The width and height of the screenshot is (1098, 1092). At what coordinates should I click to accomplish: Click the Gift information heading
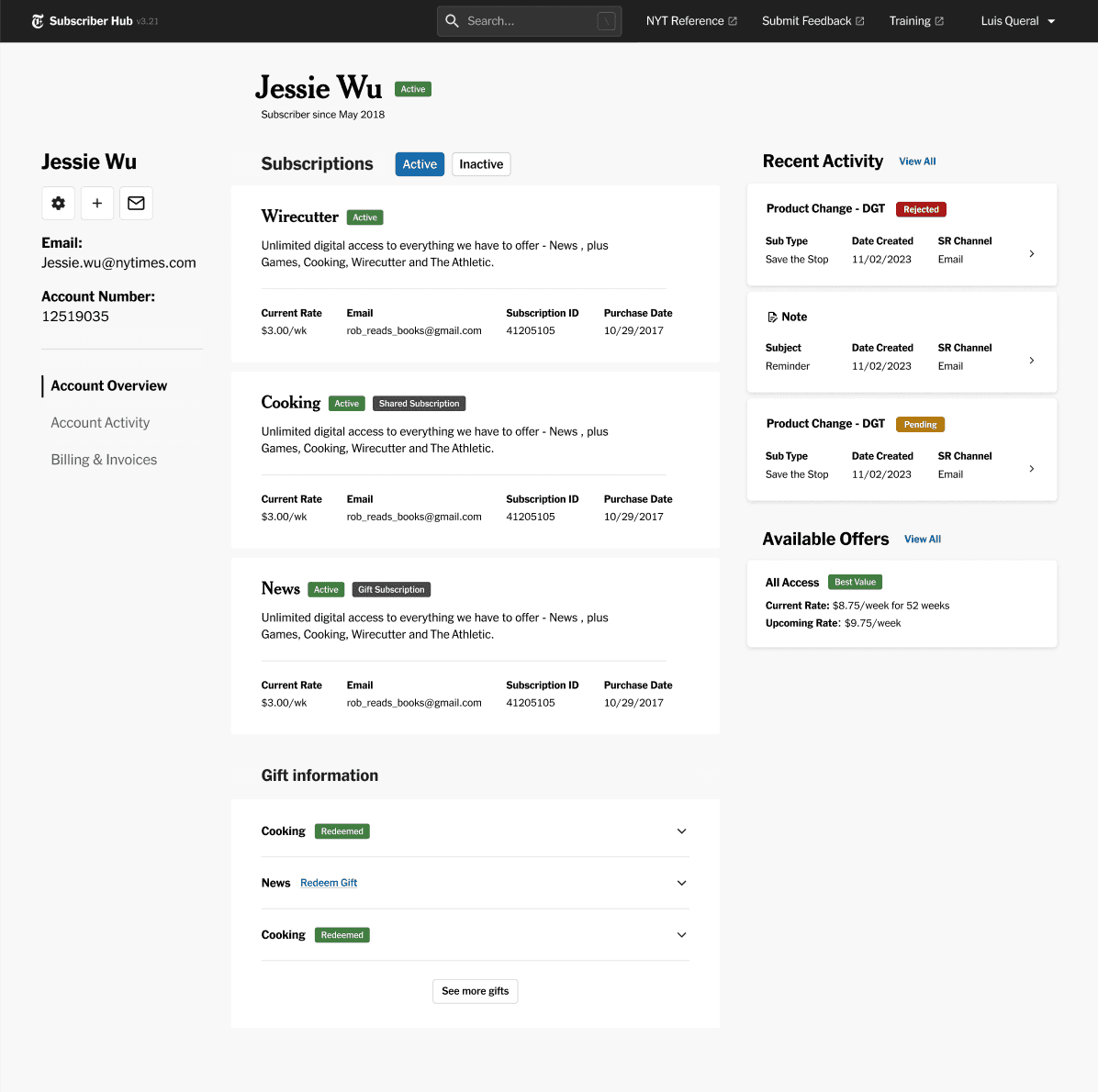pos(319,775)
